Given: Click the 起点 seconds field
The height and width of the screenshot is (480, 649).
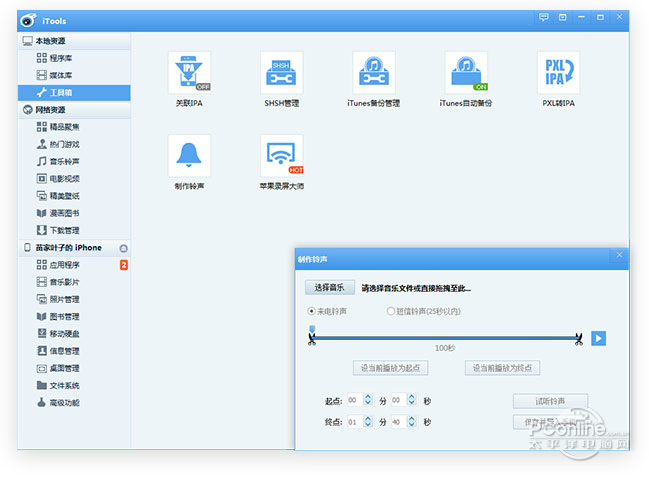Looking at the screenshot, I should tap(399, 400).
